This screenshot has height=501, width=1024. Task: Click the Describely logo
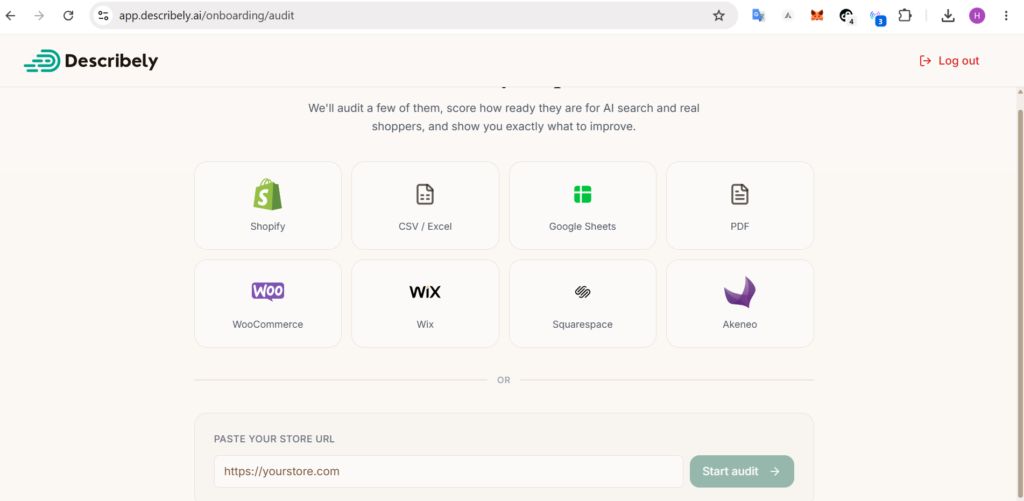click(91, 61)
